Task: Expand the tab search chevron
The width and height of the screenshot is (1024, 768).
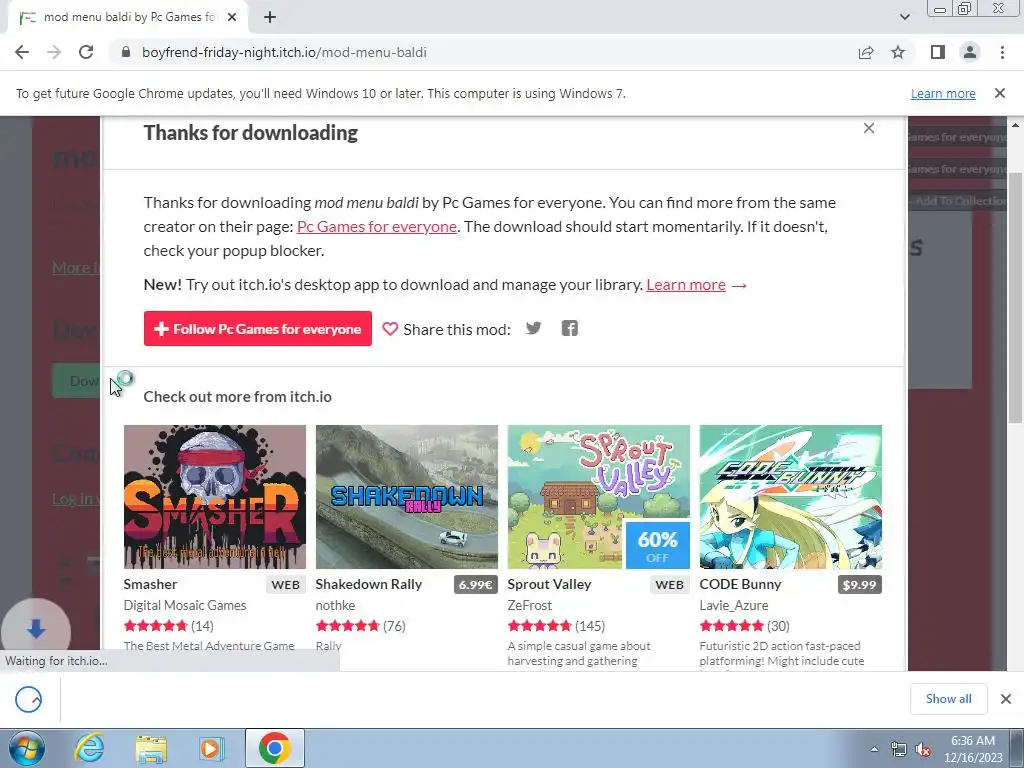Action: 904,18
